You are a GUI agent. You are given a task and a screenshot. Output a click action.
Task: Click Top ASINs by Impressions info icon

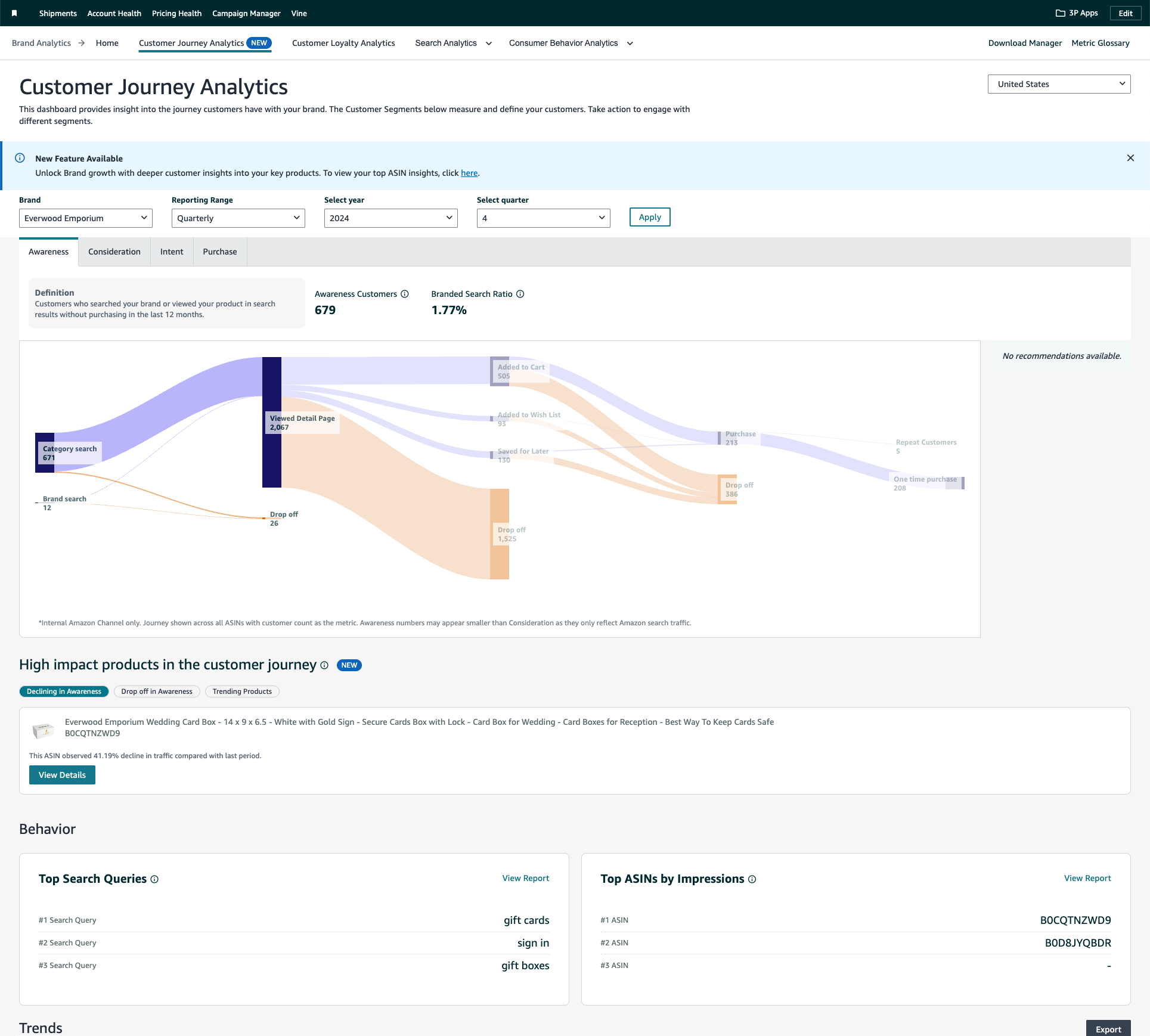[752, 879]
